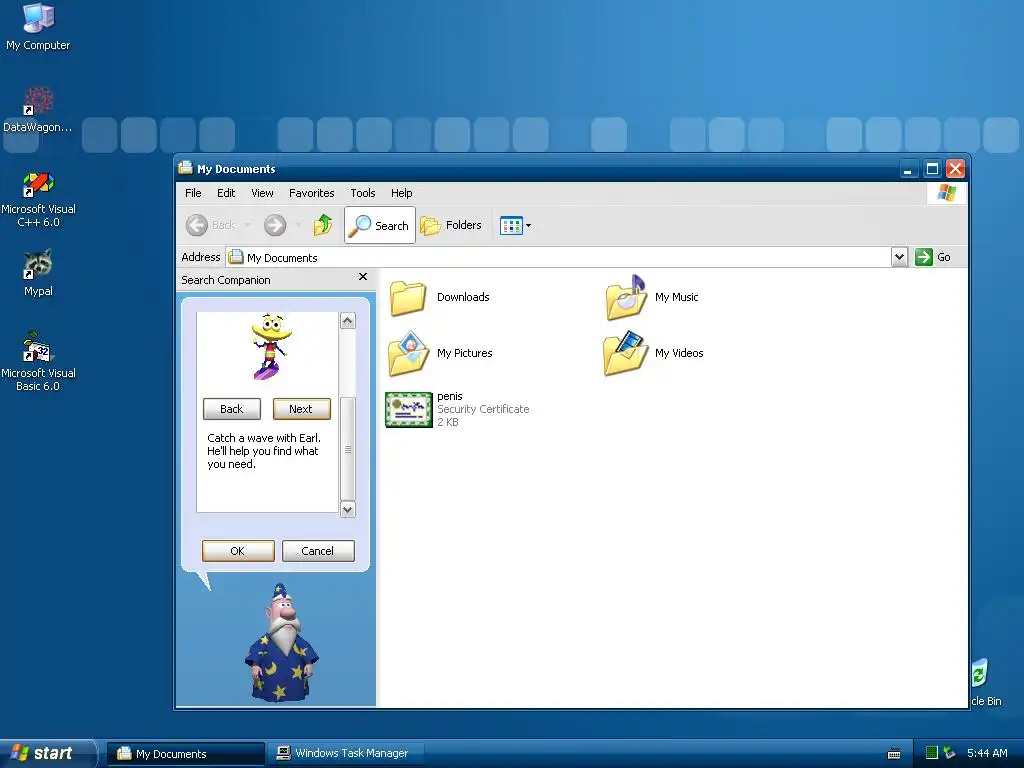Open the Edit menu
The height and width of the screenshot is (768, 1024).
[x=226, y=193]
